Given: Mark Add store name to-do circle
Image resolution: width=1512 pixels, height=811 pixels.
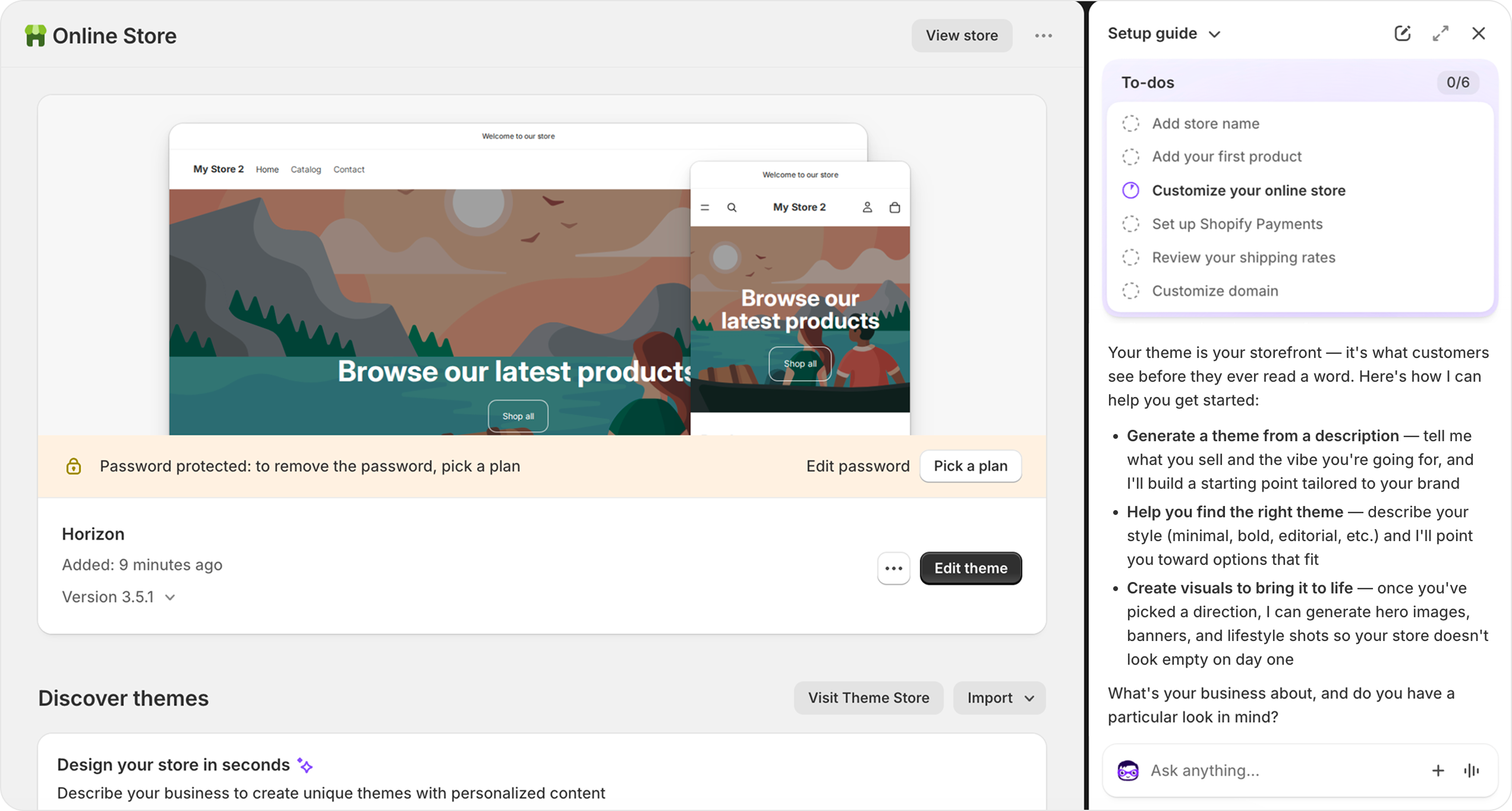Looking at the screenshot, I should pos(1130,124).
